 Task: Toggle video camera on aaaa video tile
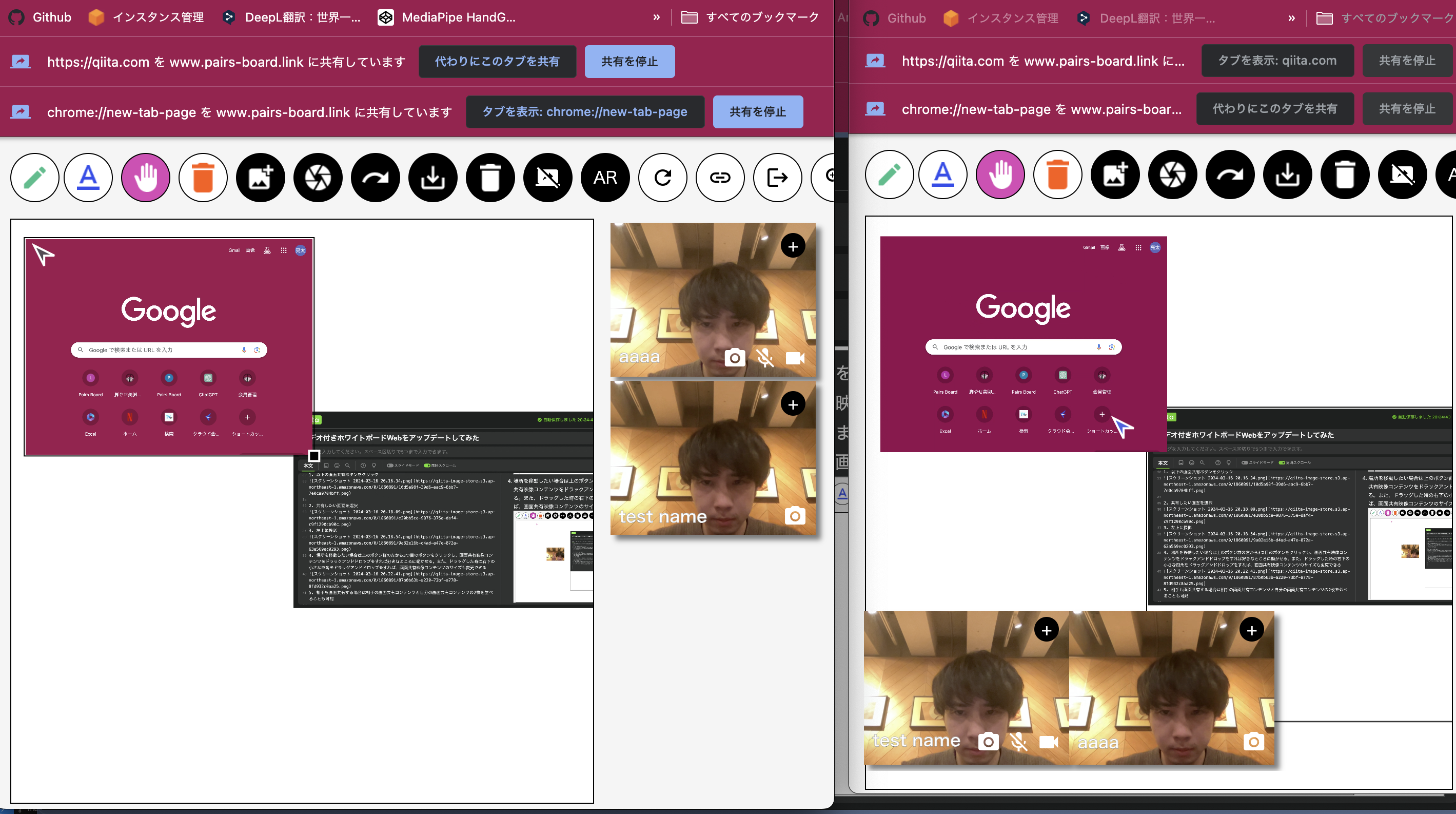[x=795, y=358]
